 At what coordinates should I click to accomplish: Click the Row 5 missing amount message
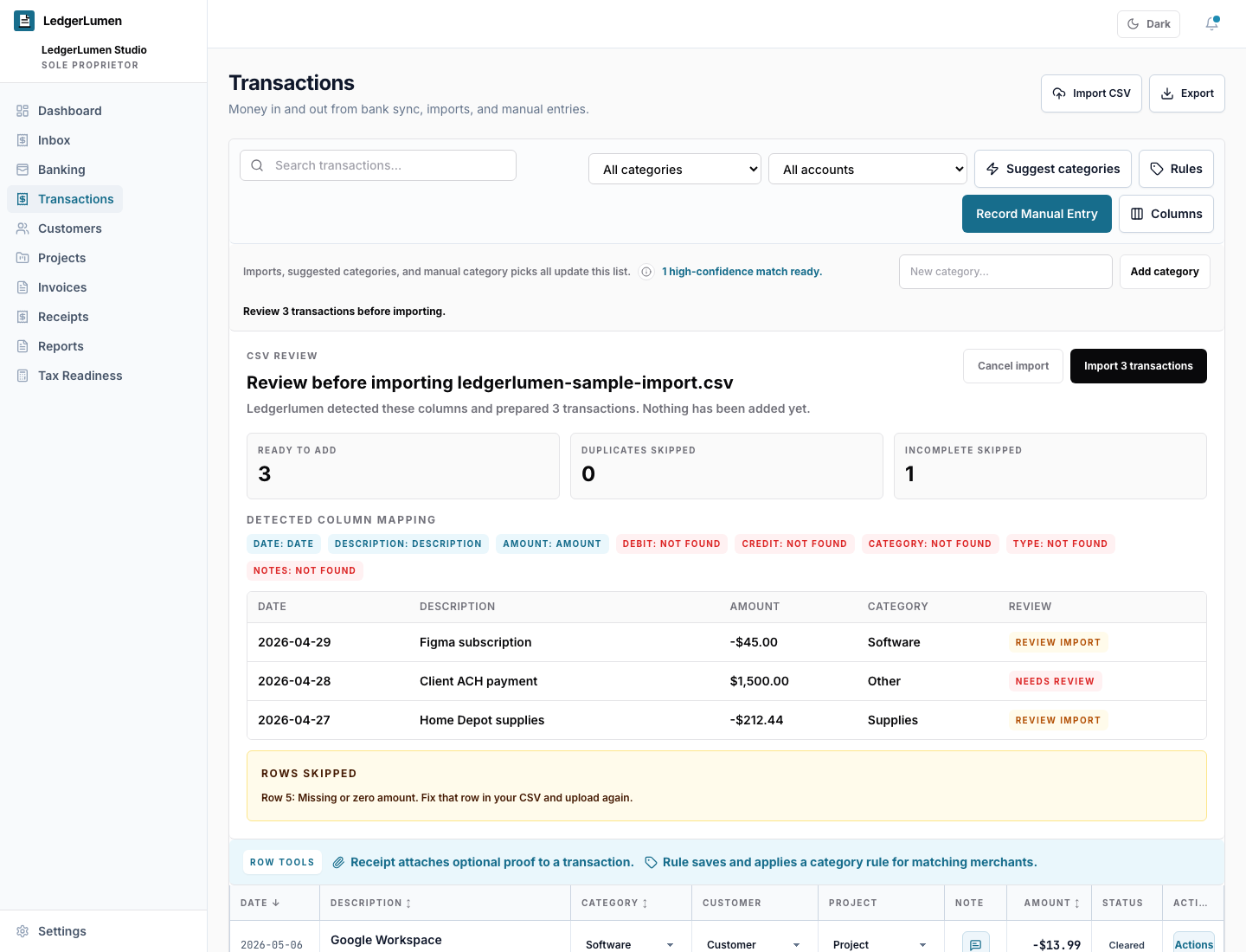pos(446,798)
